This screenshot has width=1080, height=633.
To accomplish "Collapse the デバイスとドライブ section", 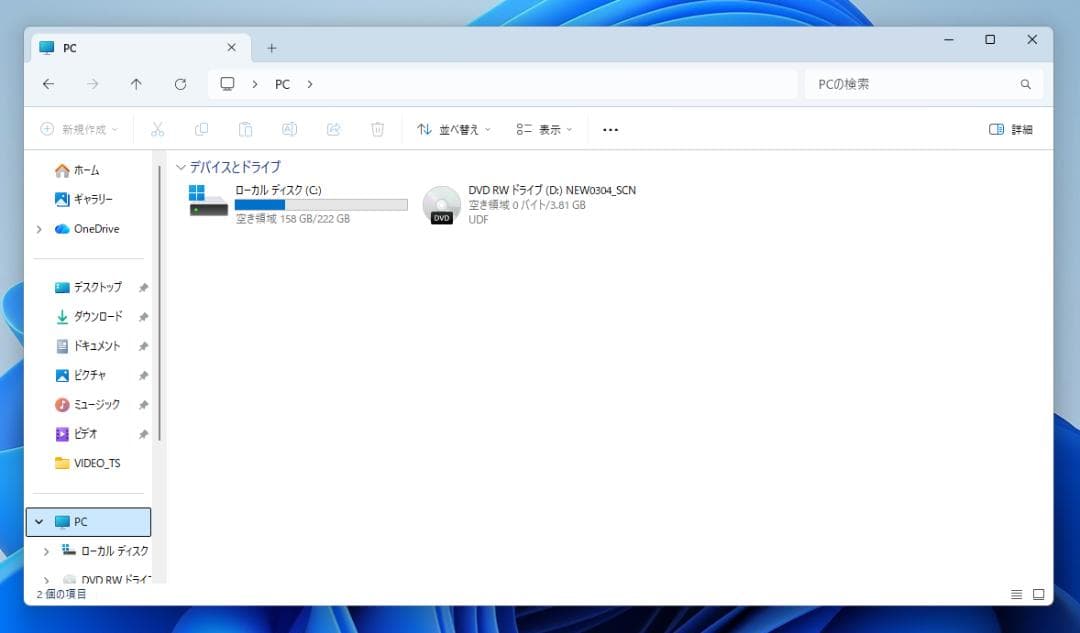I will click(x=181, y=166).
